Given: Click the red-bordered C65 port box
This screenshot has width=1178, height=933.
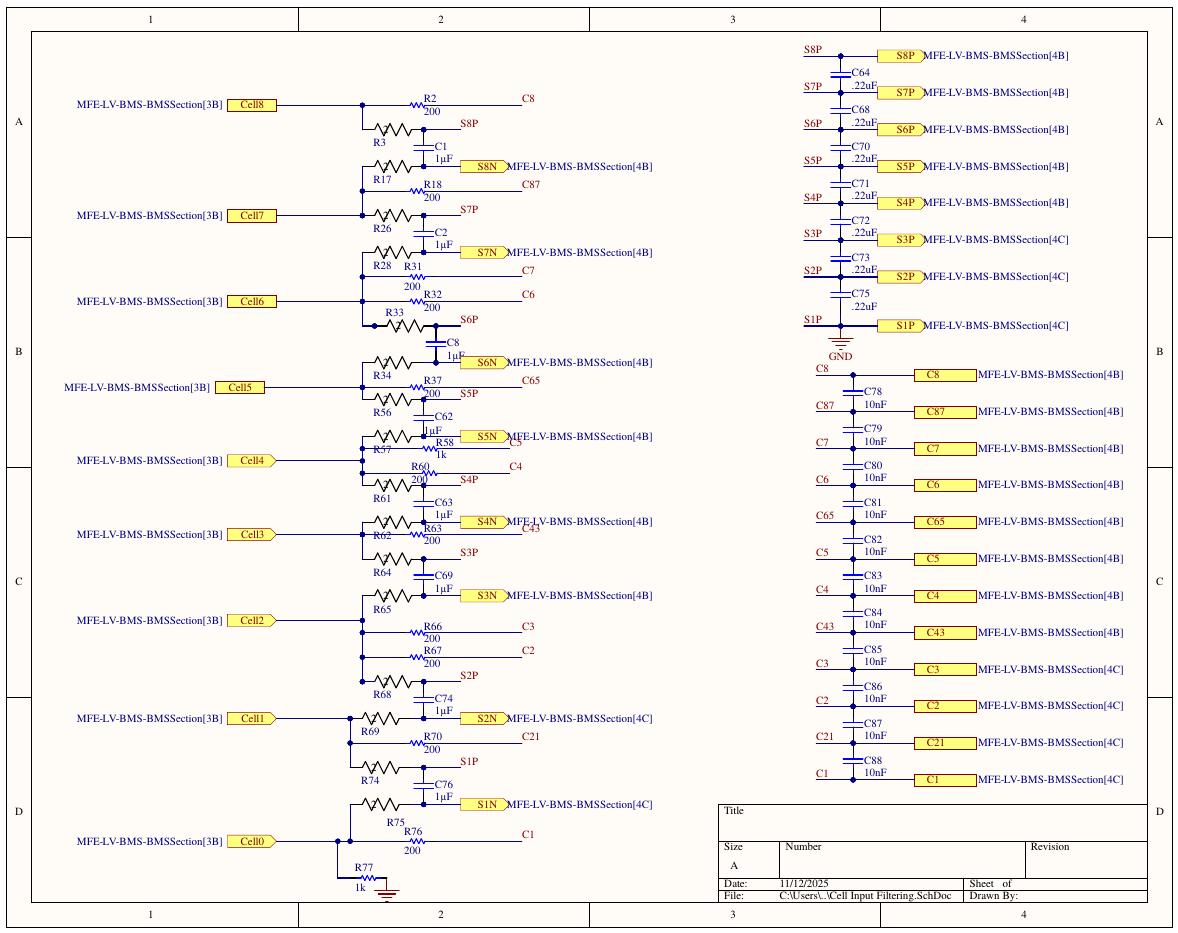Looking at the screenshot, I should pos(945,521).
